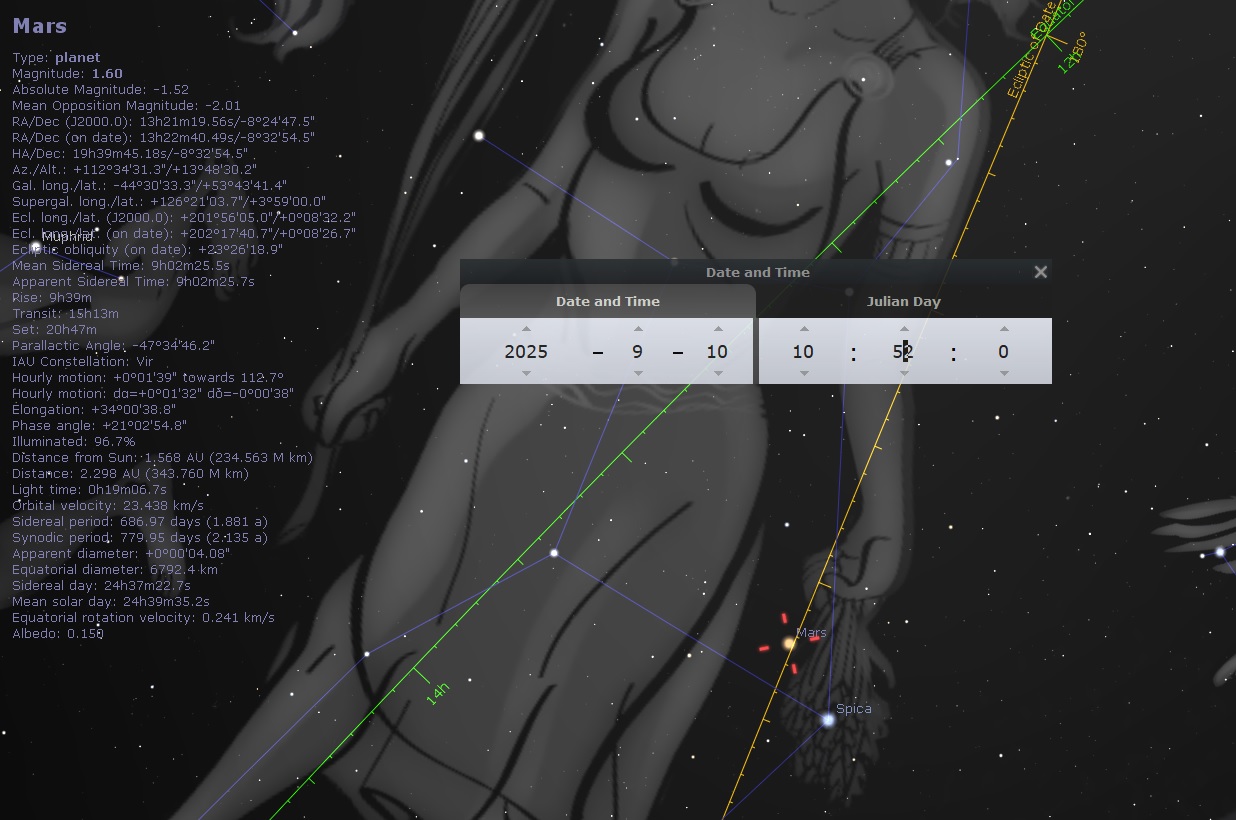The height and width of the screenshot is (820, 1236).
Task: Lower the hour using the down arrow
Action: tap(803, 373)
